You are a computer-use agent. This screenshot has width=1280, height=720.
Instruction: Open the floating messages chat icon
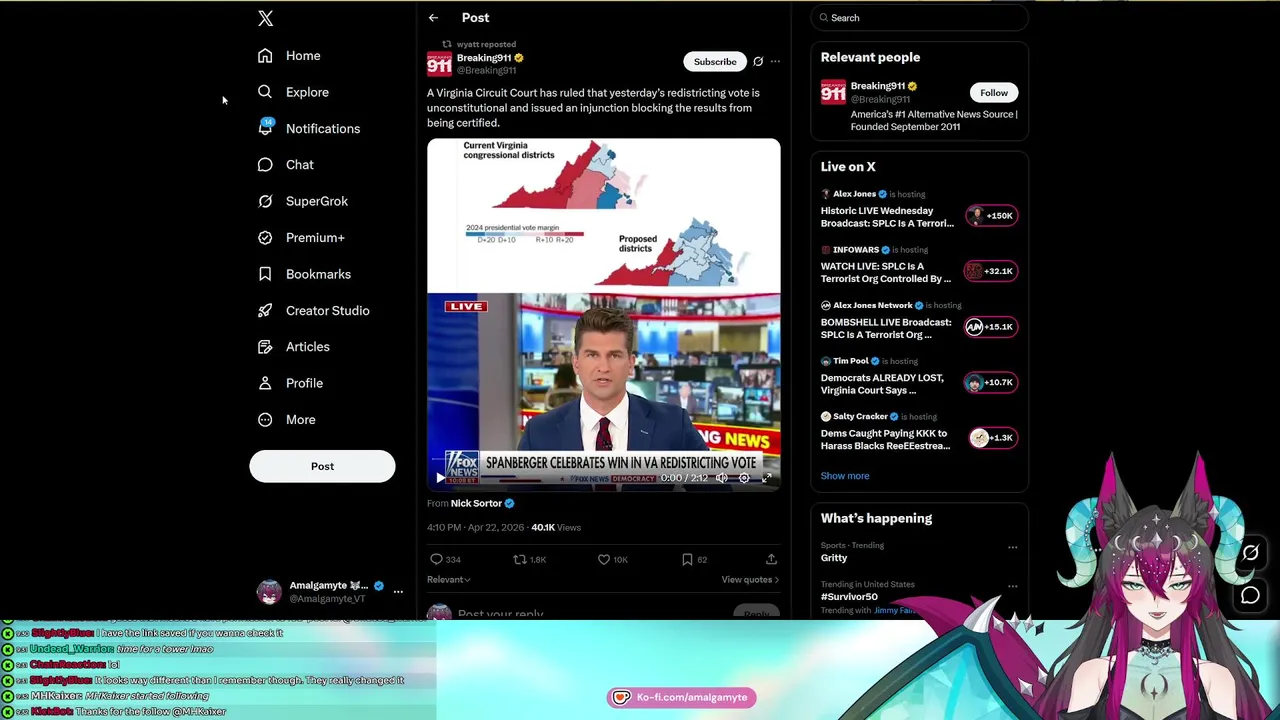point(1250,596)
